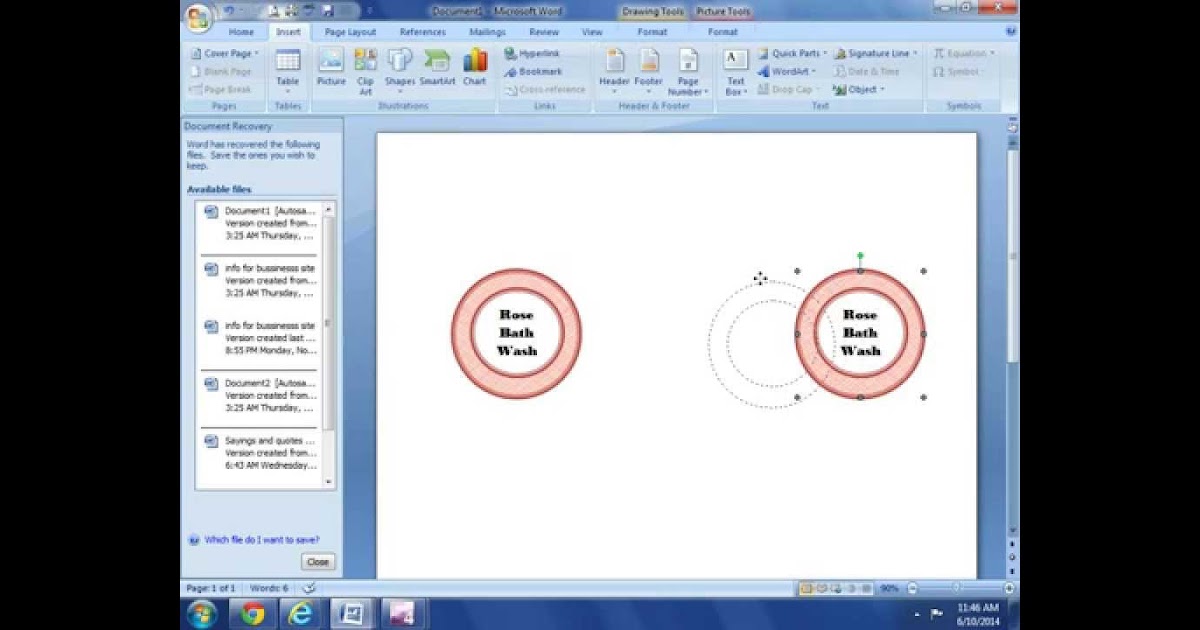Screen dimensions: 1200x630
Task: Adjust the zoom slider handle
Action: click(956, 589)
